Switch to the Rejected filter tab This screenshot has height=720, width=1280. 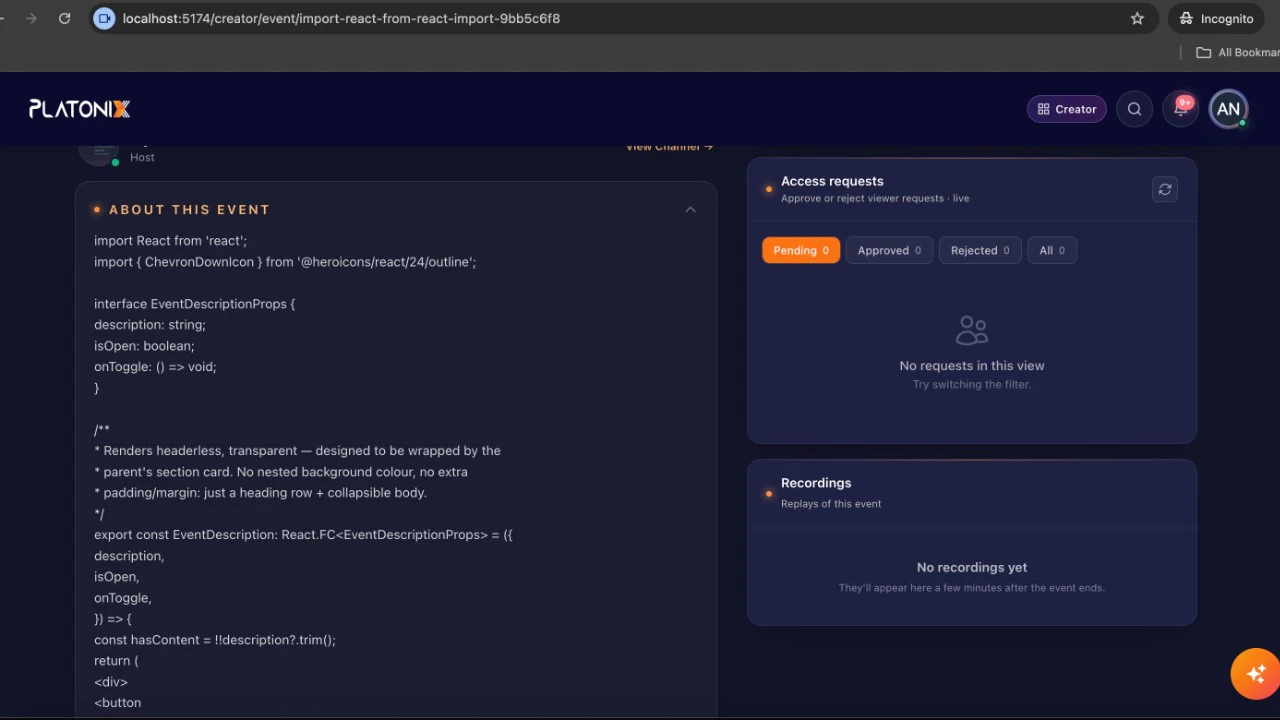tap(980, 250)
